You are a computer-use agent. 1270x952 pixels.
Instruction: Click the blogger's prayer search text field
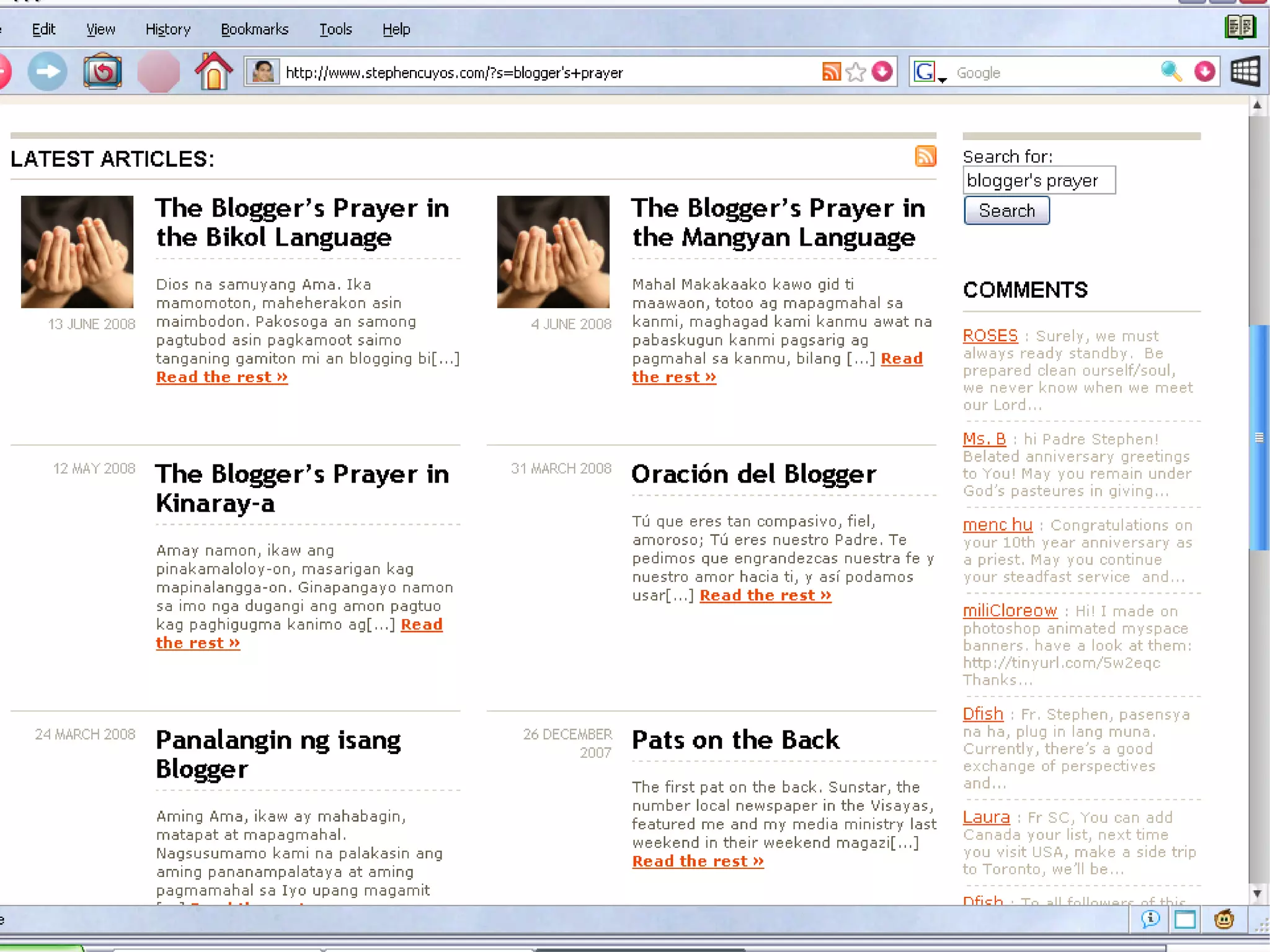[x=1039, y=180]
